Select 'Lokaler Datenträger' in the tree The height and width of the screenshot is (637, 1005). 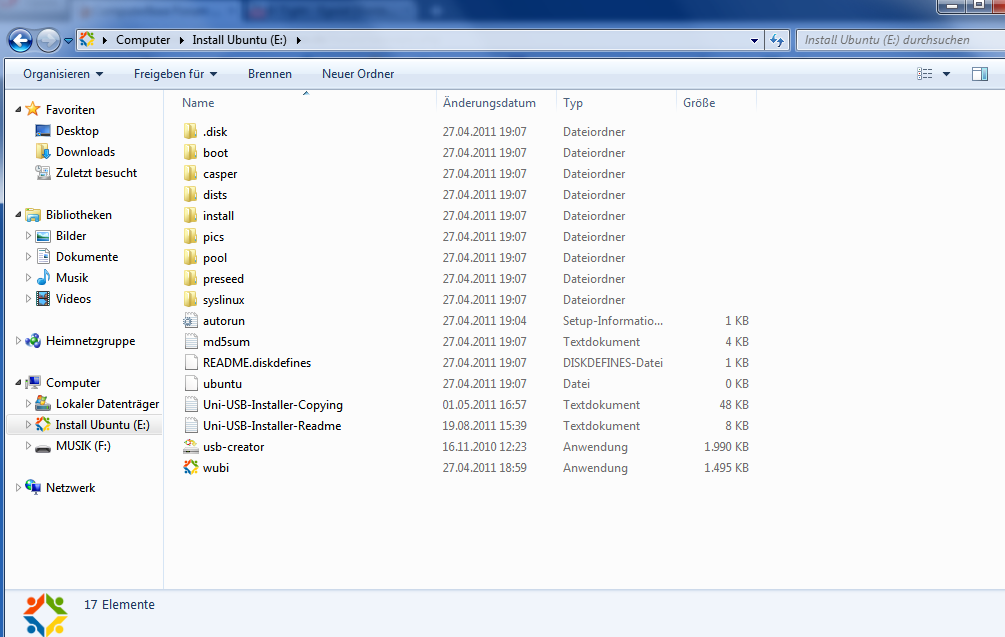(107, 404)
